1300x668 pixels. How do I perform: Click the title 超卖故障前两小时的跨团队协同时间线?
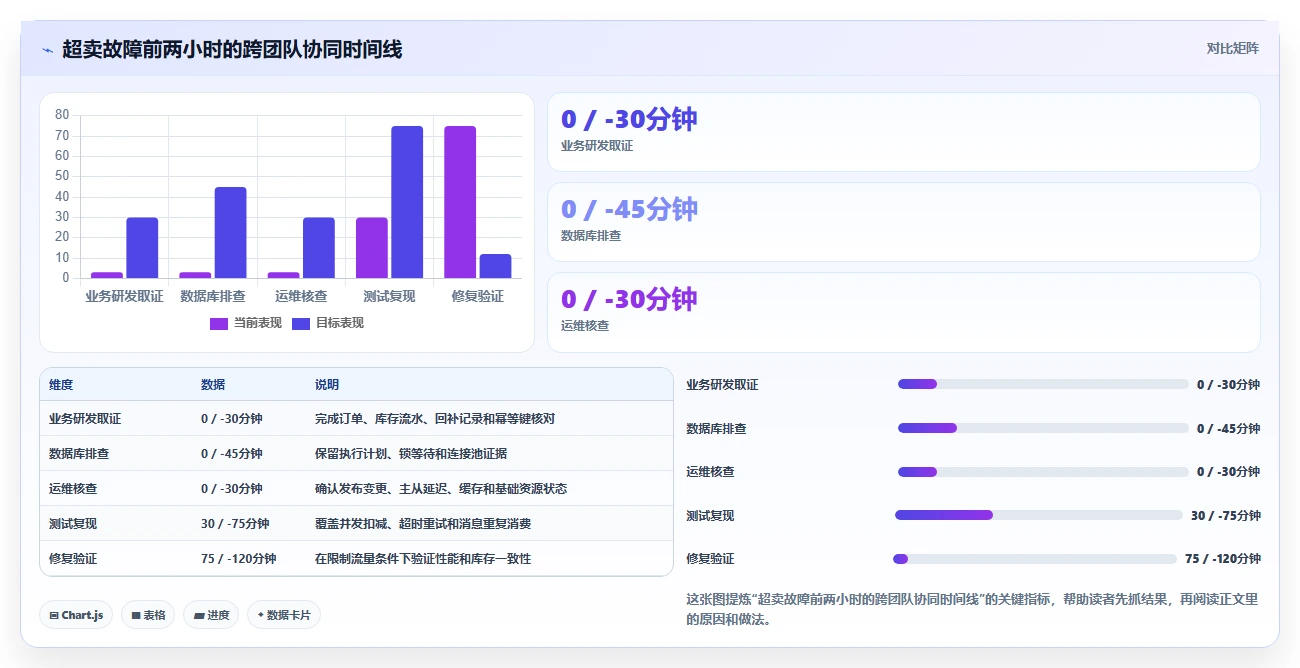pyautogui.click(x=232, y=49)
